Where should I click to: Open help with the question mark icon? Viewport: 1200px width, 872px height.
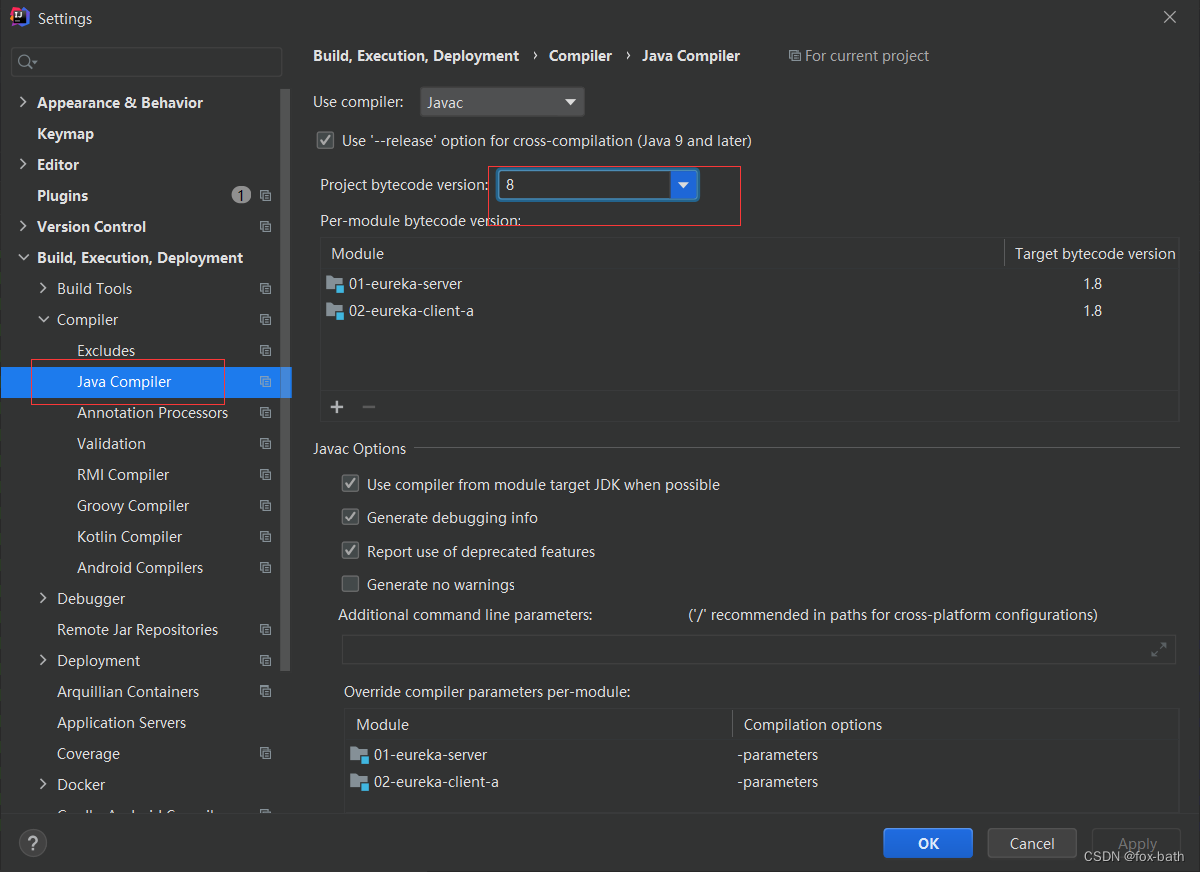point(33,843)
